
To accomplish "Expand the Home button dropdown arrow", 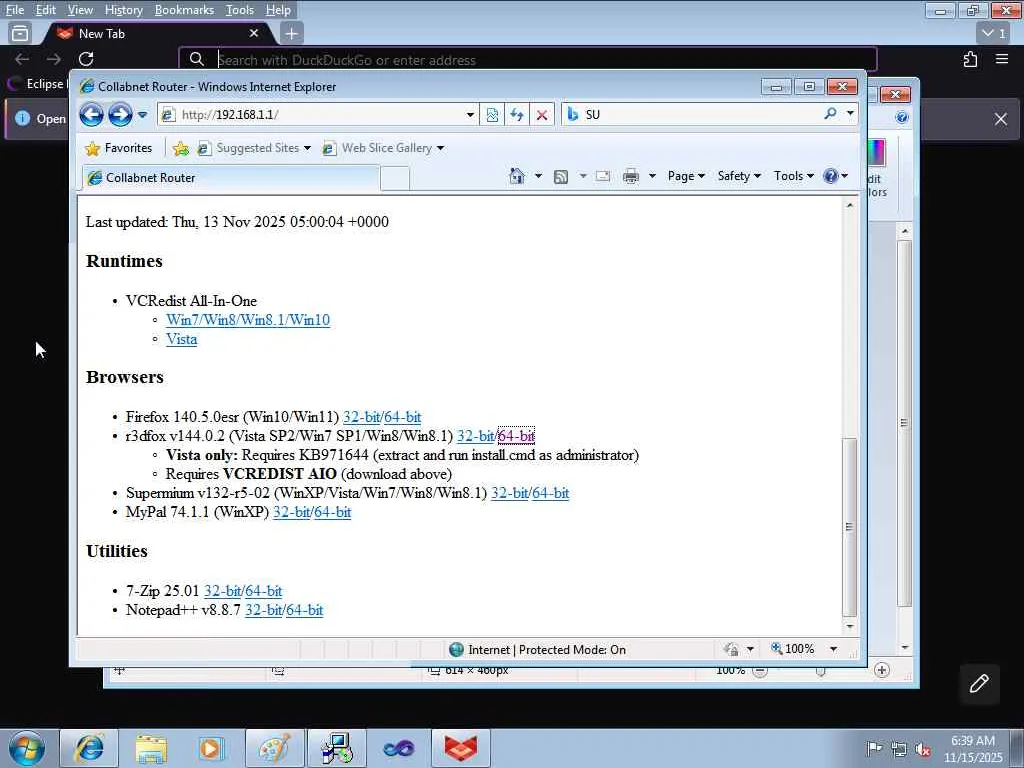I will click(x=538, y=176).
